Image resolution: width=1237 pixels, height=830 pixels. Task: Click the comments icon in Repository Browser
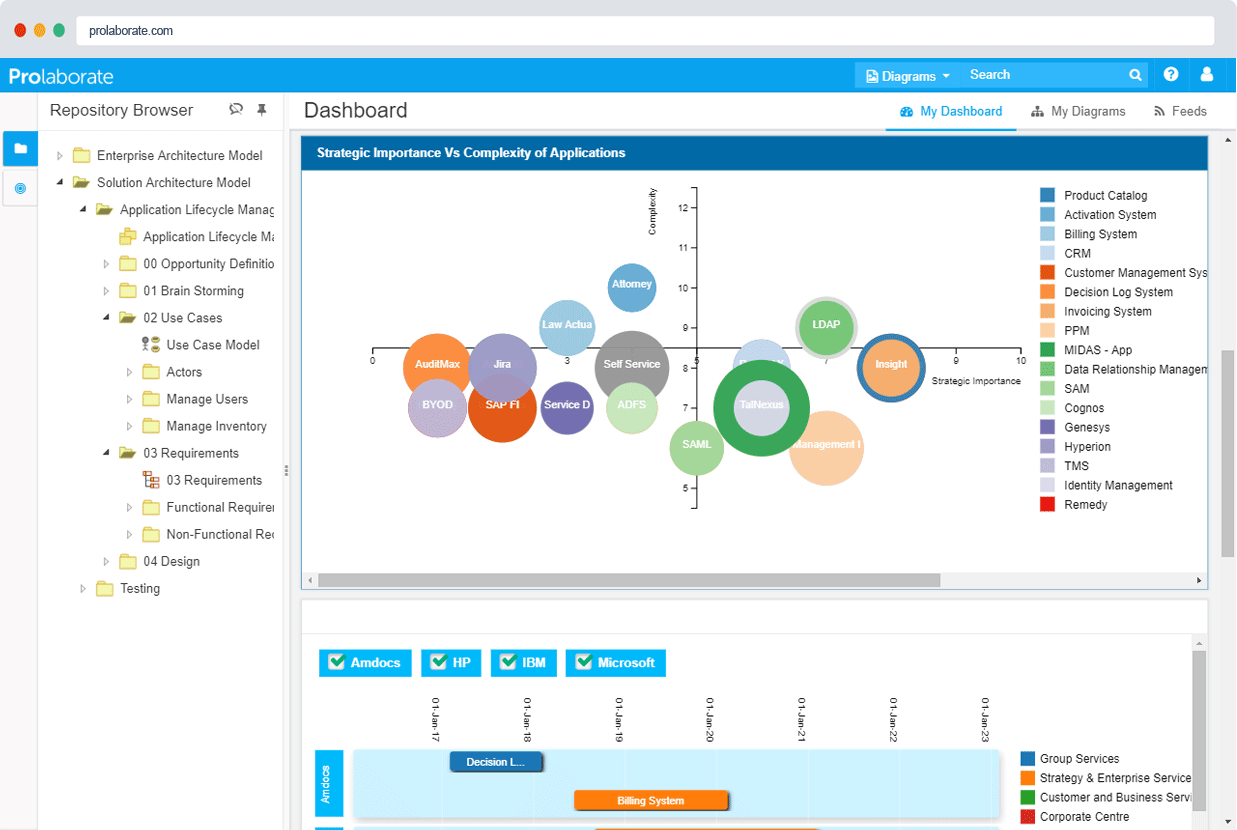tap(236, 110)
